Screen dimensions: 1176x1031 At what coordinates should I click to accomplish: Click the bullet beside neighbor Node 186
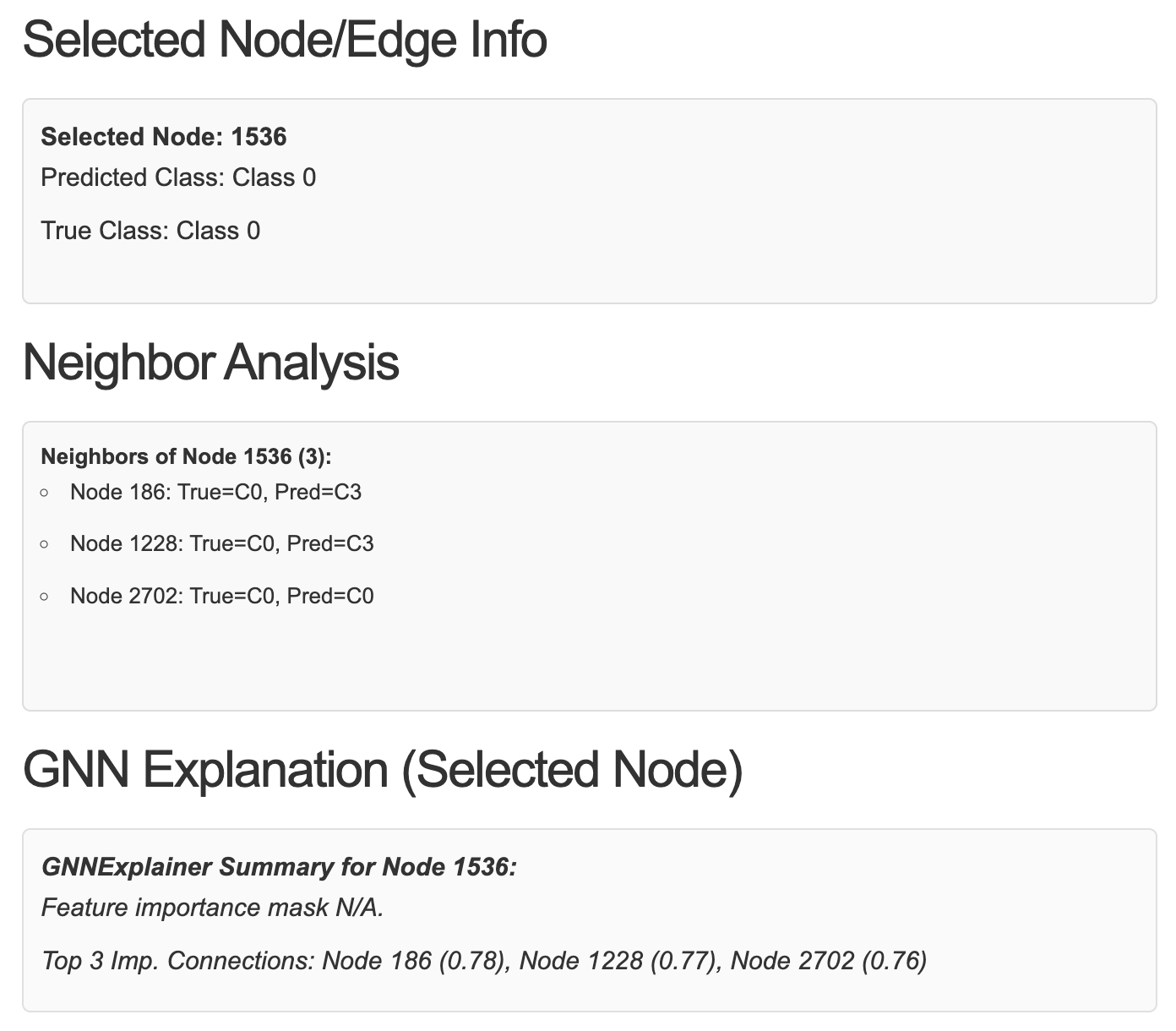[x=45, y=493]
